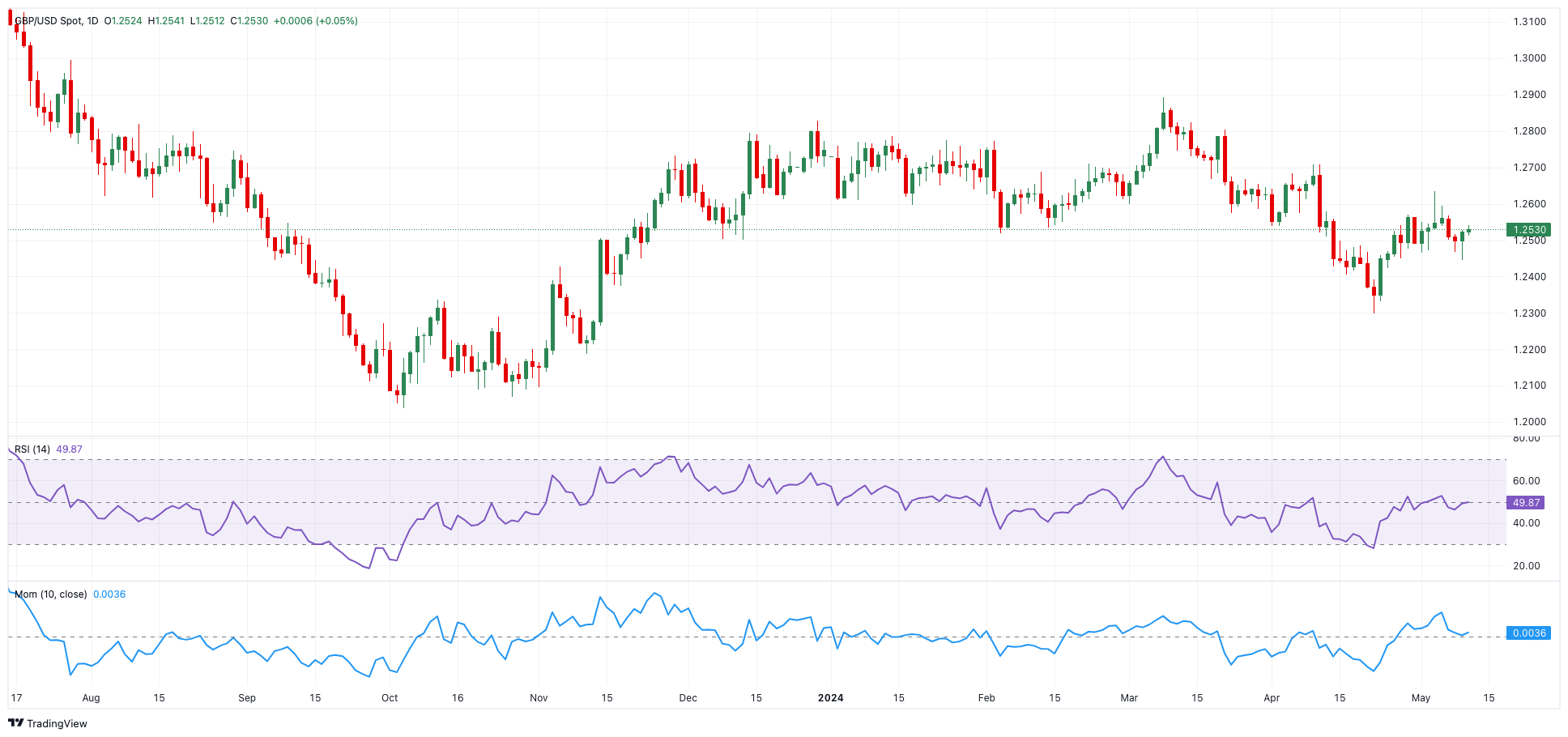Open the Mom (10, close) indicator label

click(x=50, y=594)
